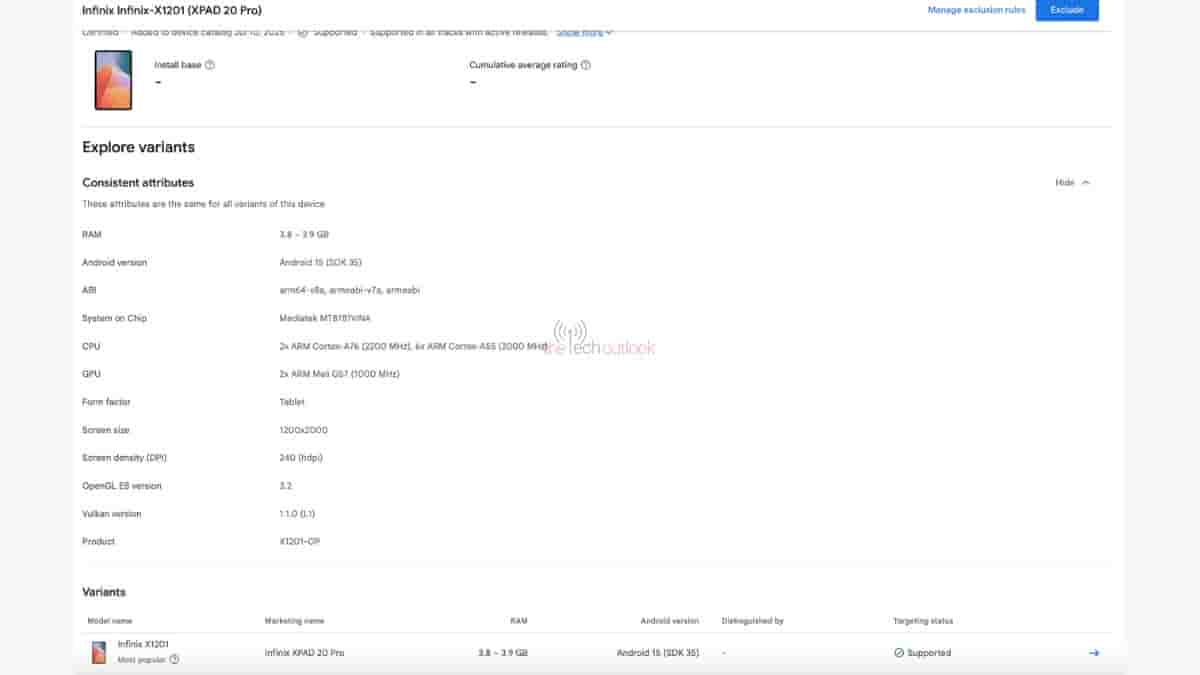Open Manage exclusion rules link

click(976, 10)
